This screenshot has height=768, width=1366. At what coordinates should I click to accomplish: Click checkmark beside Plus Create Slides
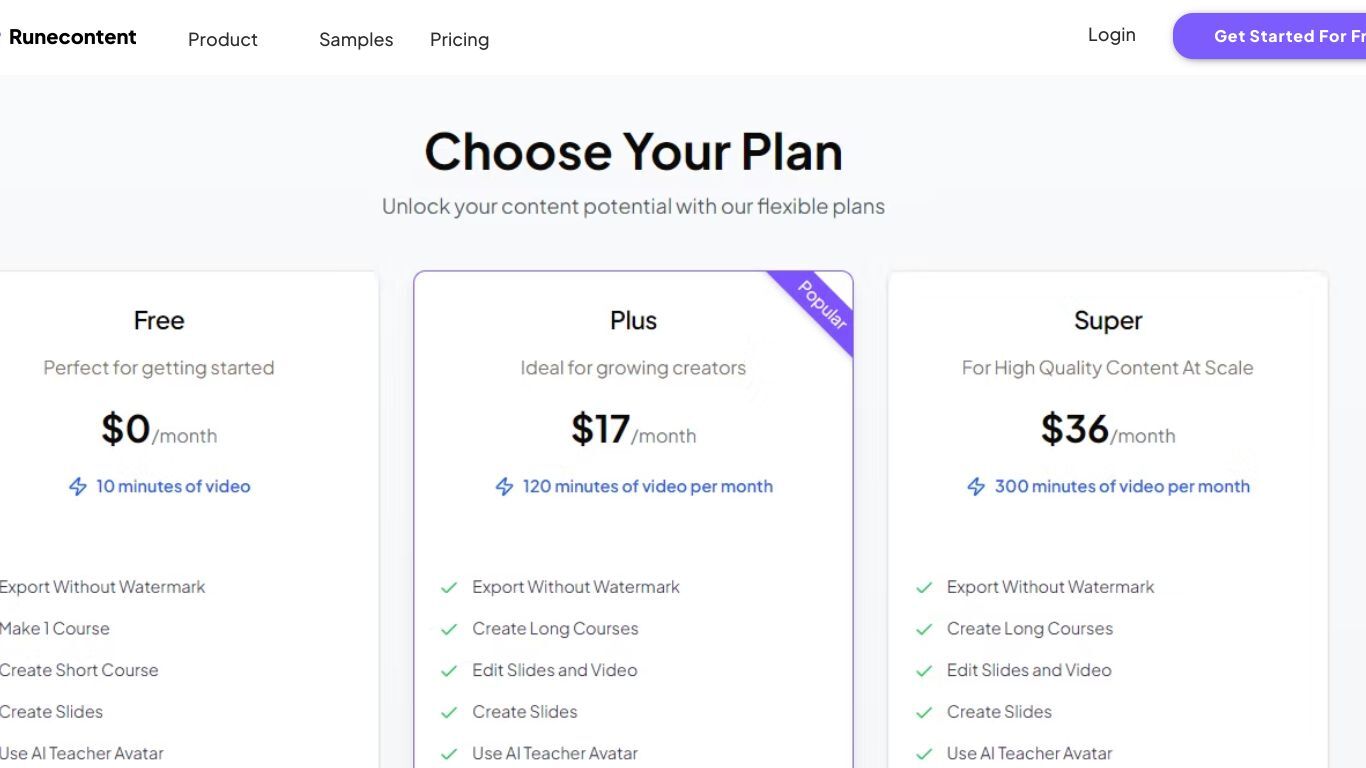(449, 713)
